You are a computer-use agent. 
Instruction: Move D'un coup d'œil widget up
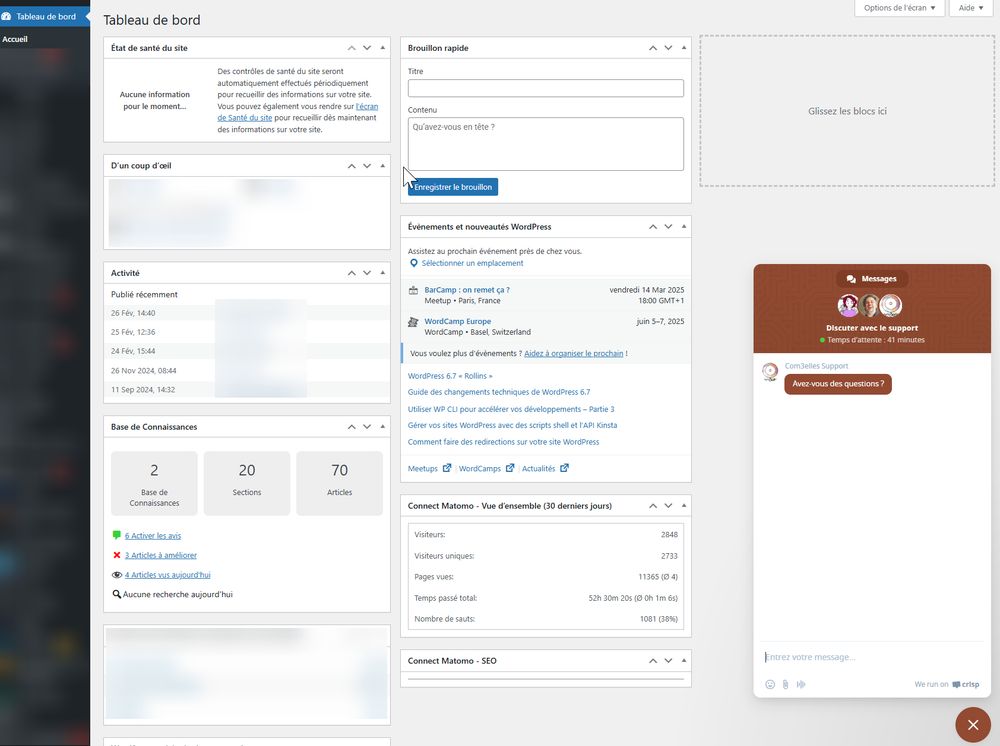point(351,166)
